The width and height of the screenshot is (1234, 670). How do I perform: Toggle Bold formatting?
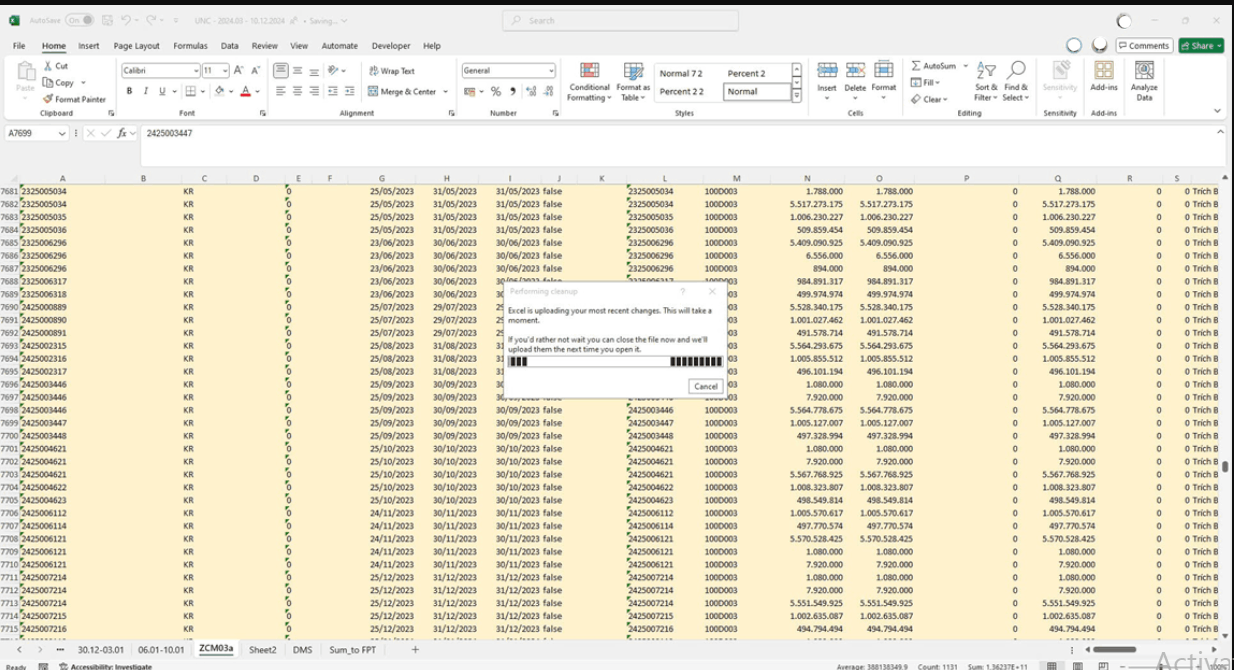coord(130,91)
